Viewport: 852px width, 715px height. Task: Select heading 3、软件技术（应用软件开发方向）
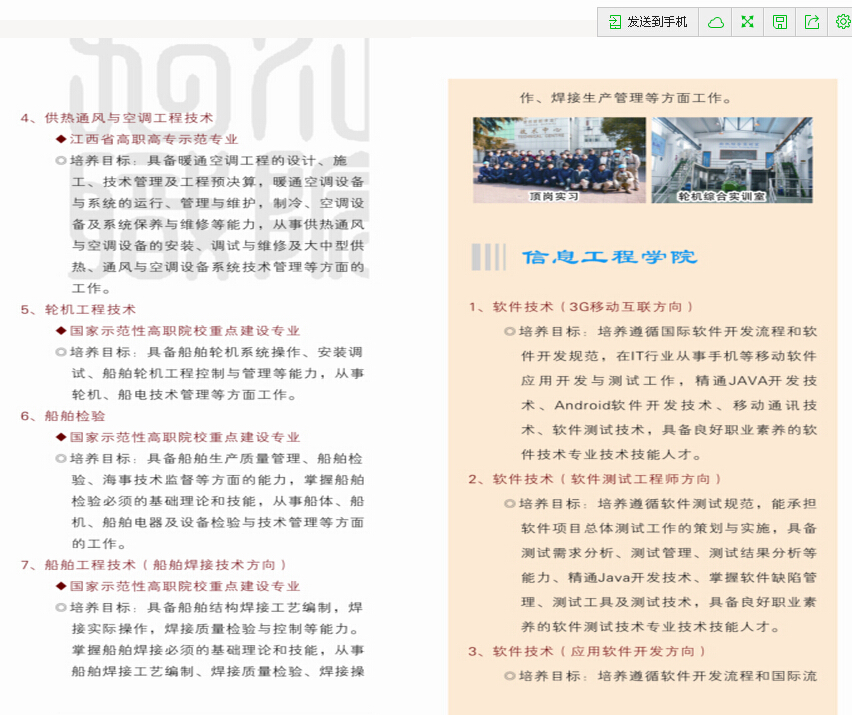587,651
